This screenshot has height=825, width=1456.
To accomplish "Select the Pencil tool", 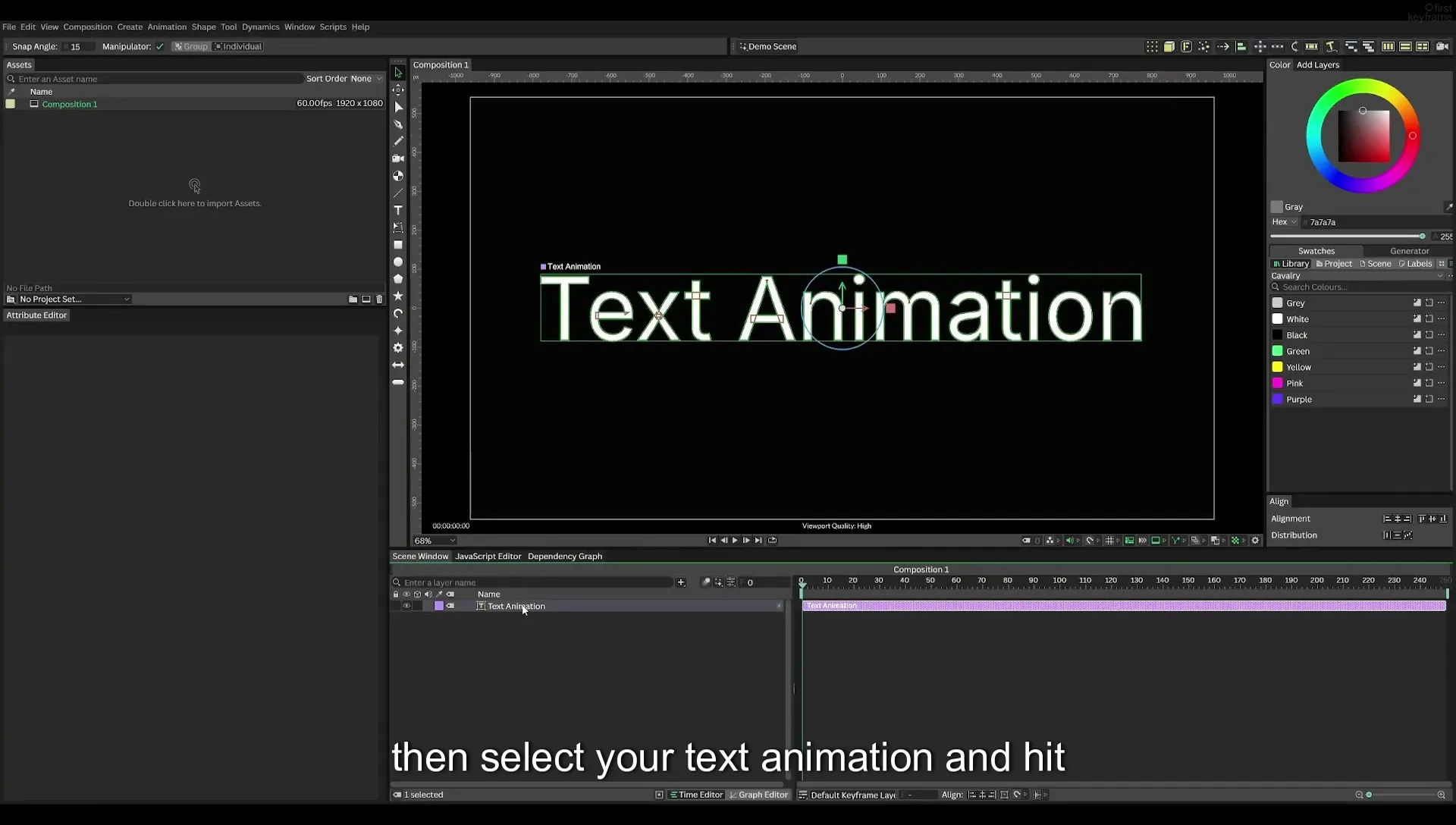I will (x=398, y=141).
